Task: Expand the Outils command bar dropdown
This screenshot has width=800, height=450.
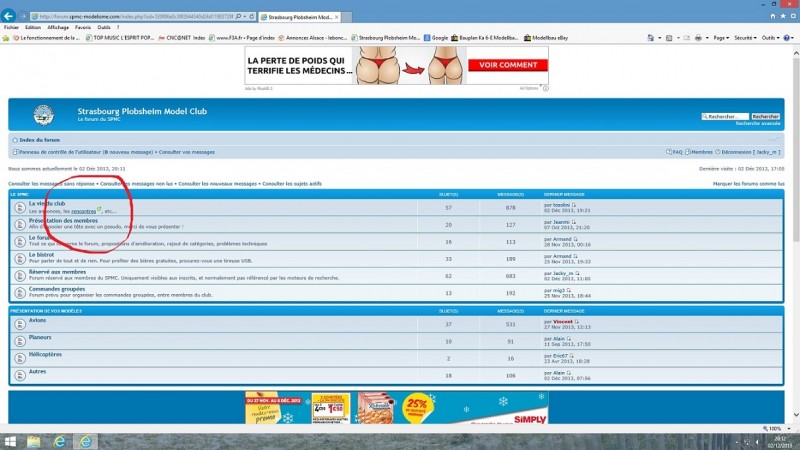Action: click(x=770, y=38)
